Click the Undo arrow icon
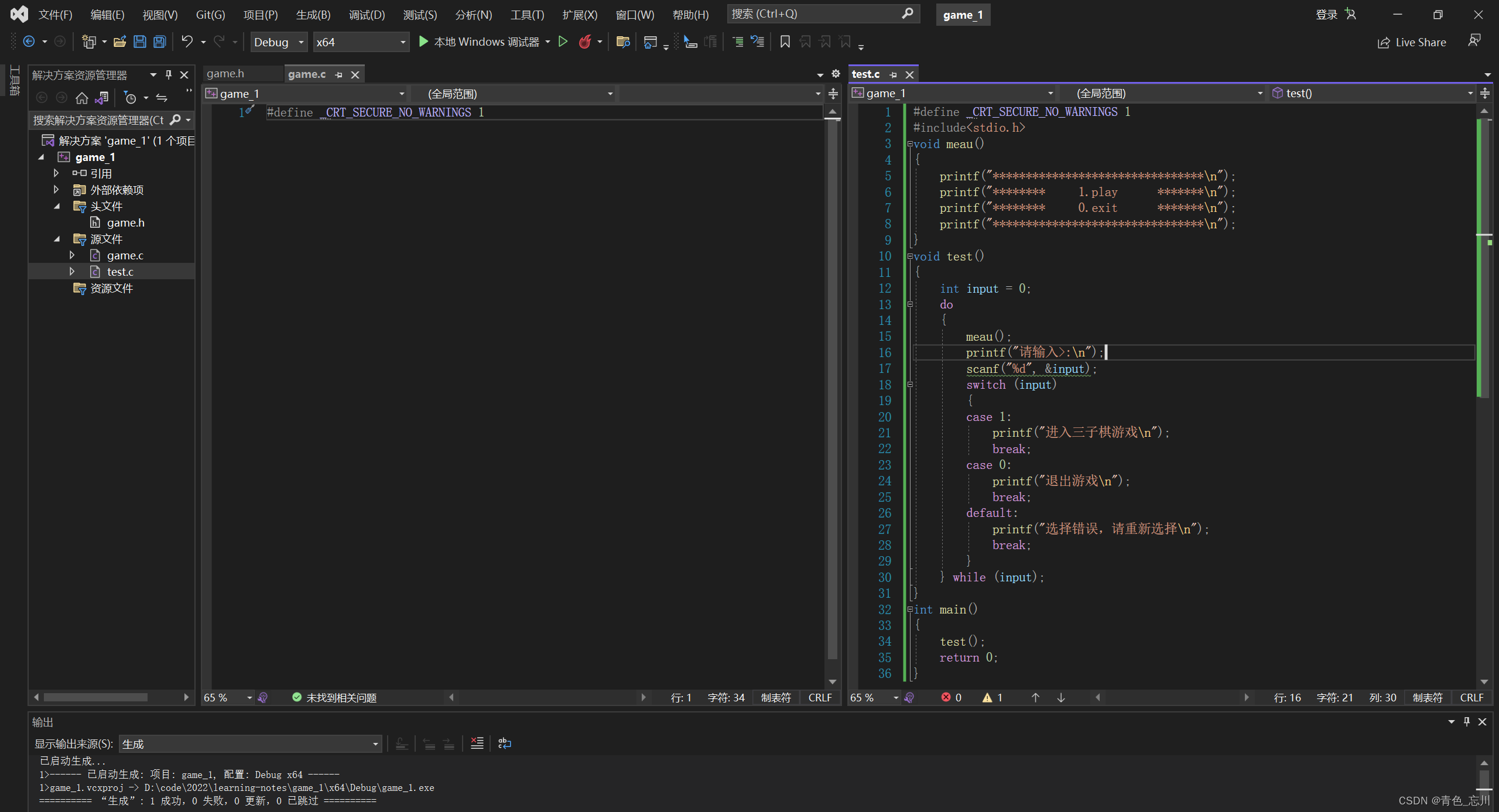This screenshot has width=1499, height=812. tap(187, 42)
